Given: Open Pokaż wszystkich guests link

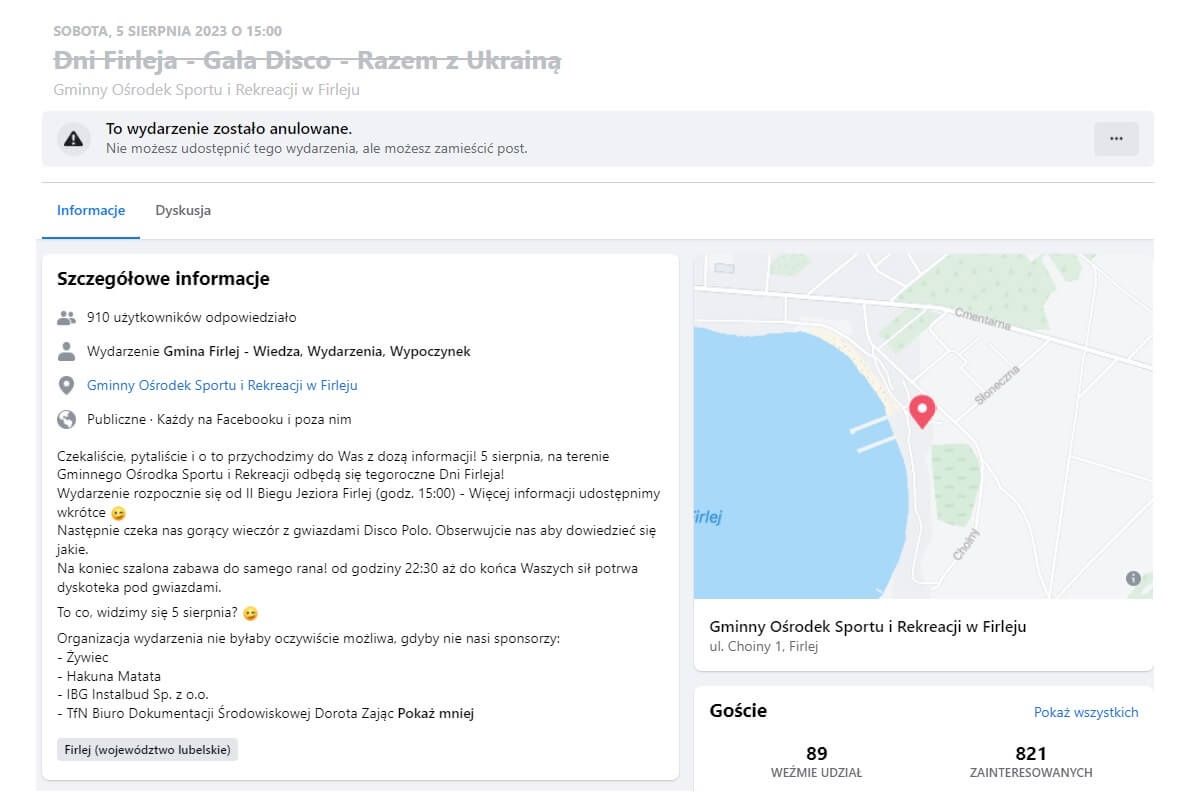Looking at the screenshot, I should [x=1086, y=713].
